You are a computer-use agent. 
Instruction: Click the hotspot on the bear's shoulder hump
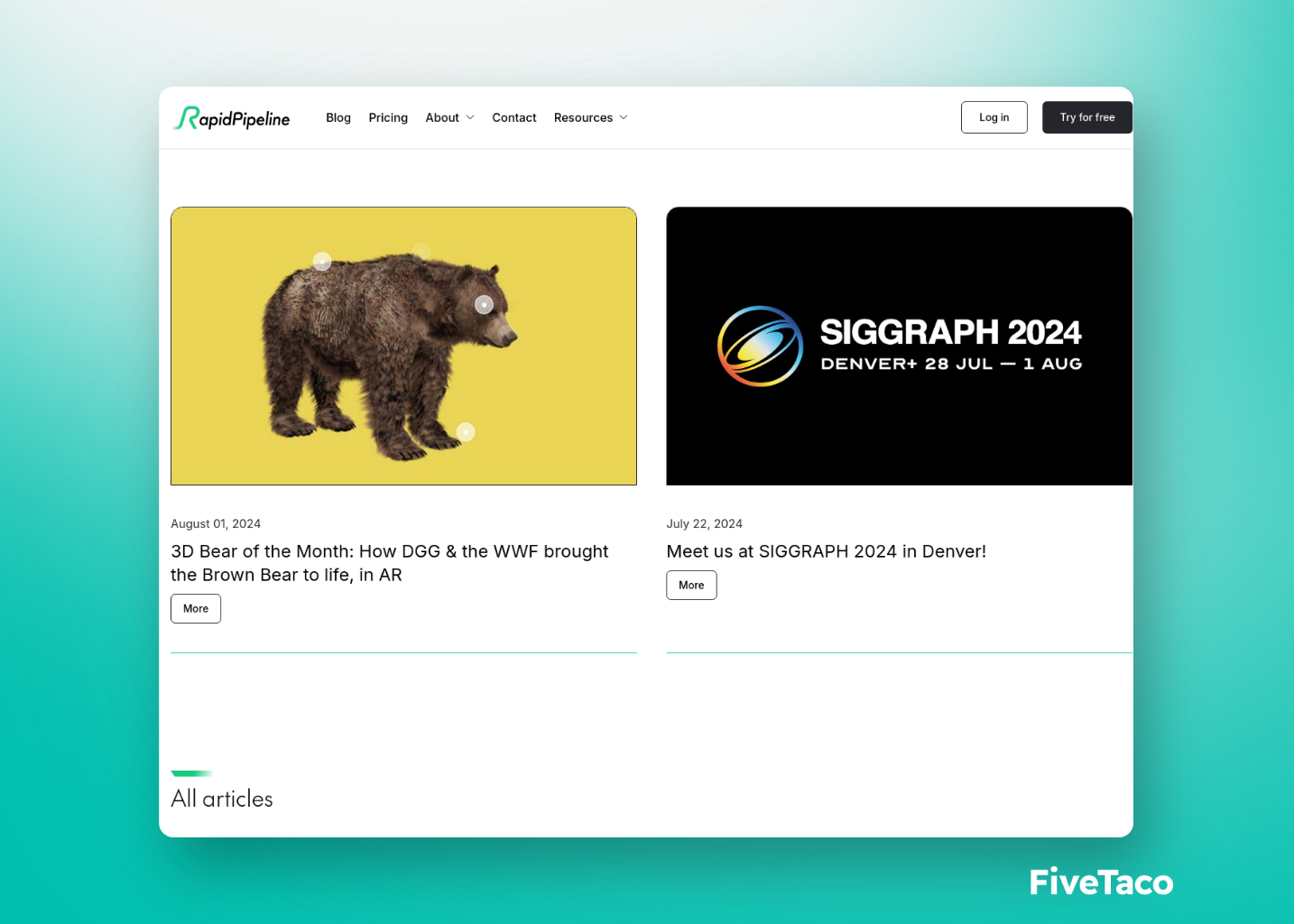tap(421, 251)
